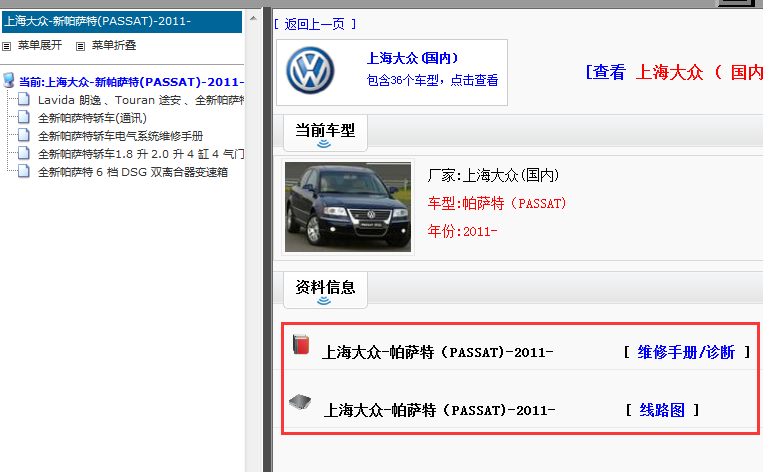Click the 查看 上海大众 (国内 link

click(674, 73)
